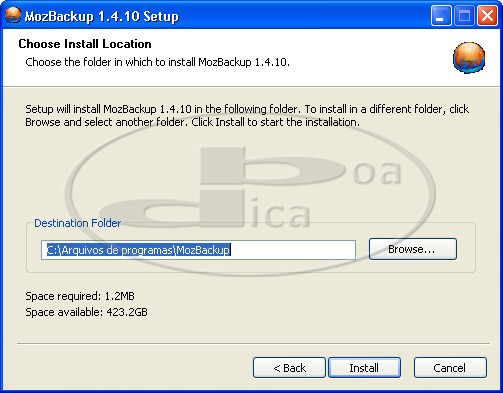Cancel the MozBackup setup
The width and height of the screenshot is (503, 393).
click(x=450, y=368)
